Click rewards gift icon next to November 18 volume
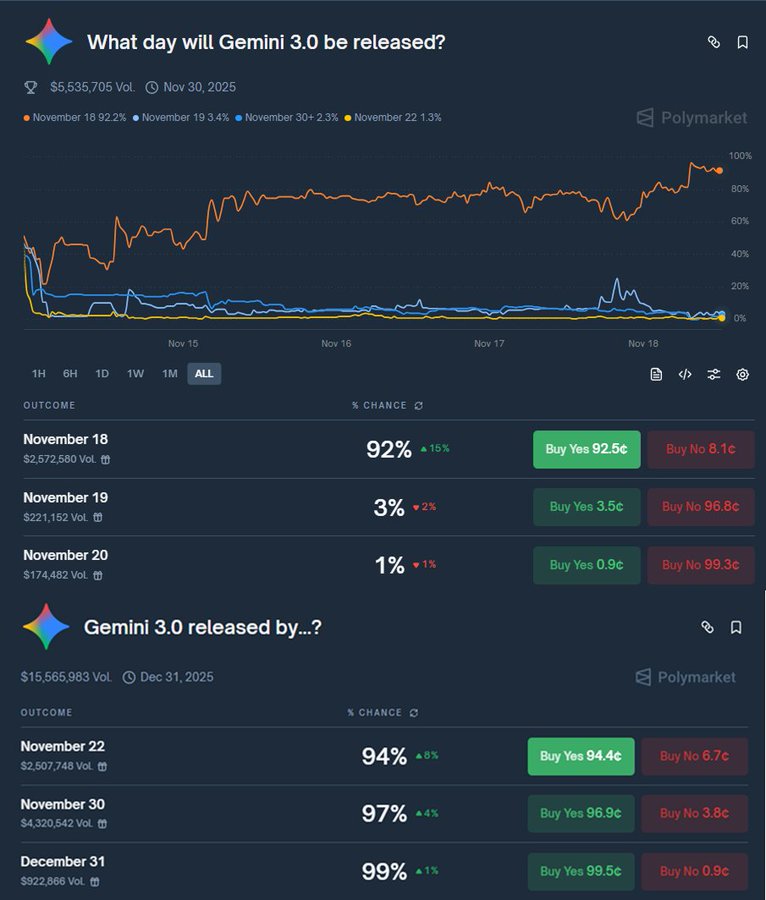Image resolution: width=766 pixels, height=900 pixels. click(x=106, y=459)
